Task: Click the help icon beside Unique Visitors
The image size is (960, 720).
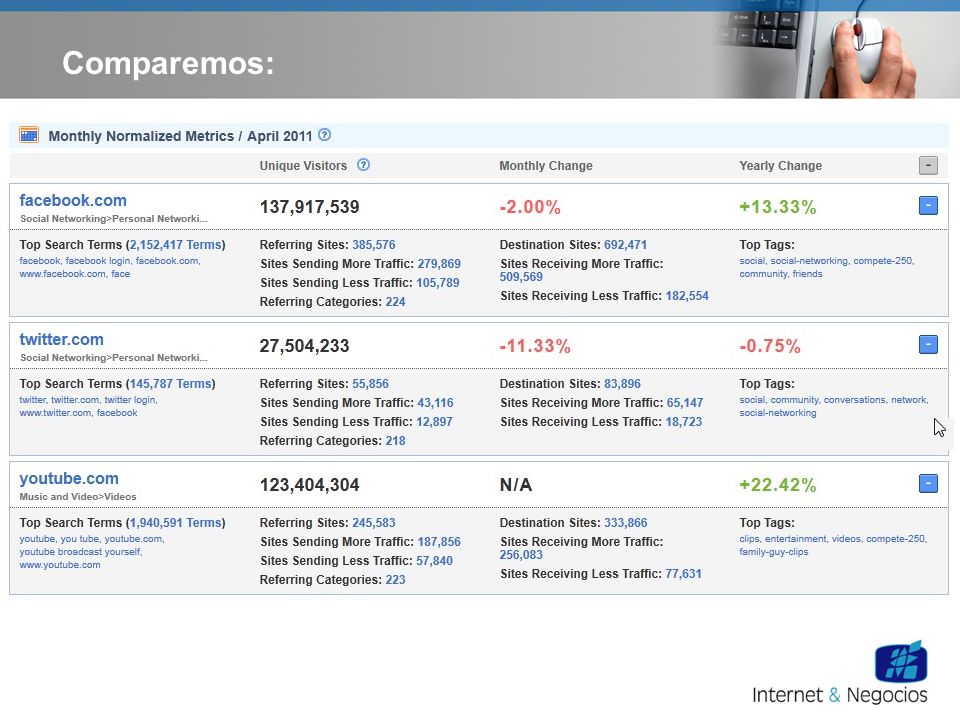Action: click(363, 165)
